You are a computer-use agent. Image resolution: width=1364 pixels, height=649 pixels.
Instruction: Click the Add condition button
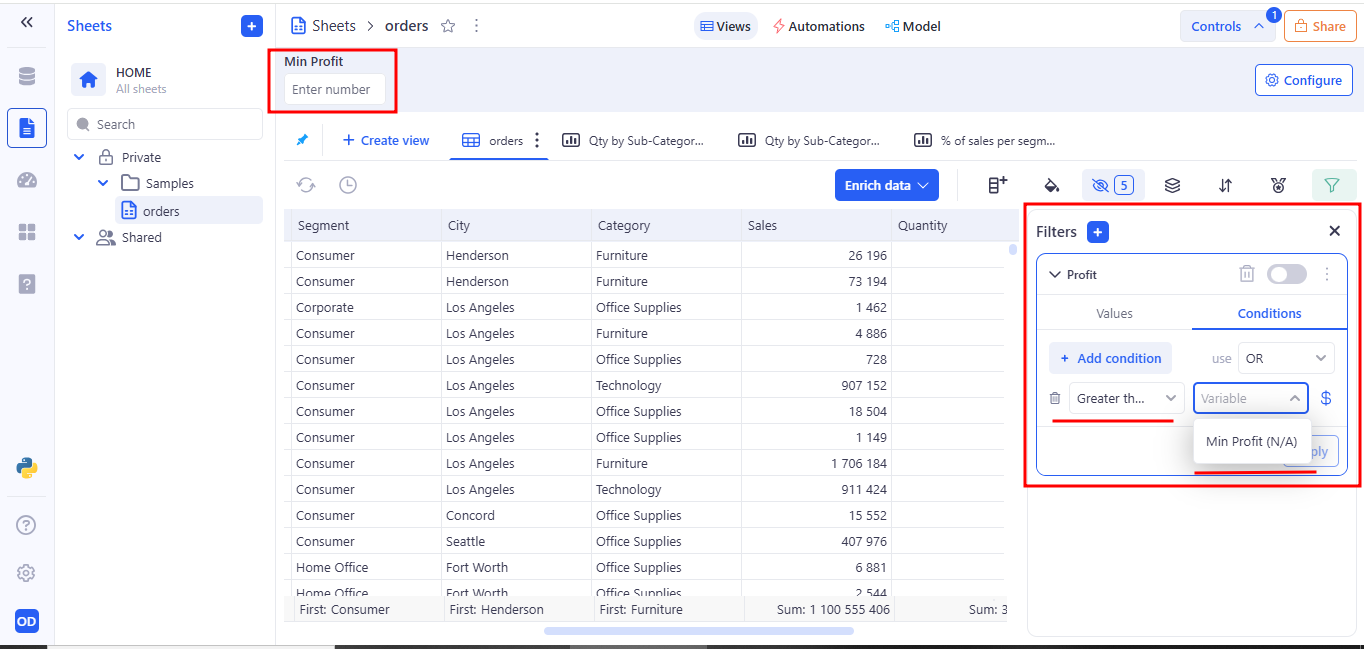(x=1110, y=358)
